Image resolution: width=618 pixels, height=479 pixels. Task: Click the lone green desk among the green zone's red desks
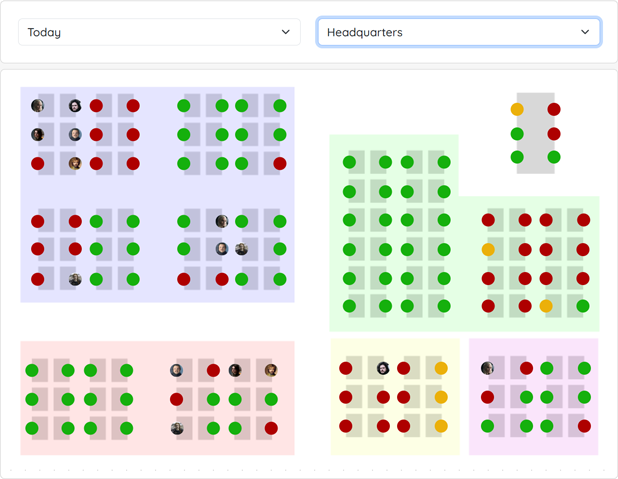(x=583, y=306)
